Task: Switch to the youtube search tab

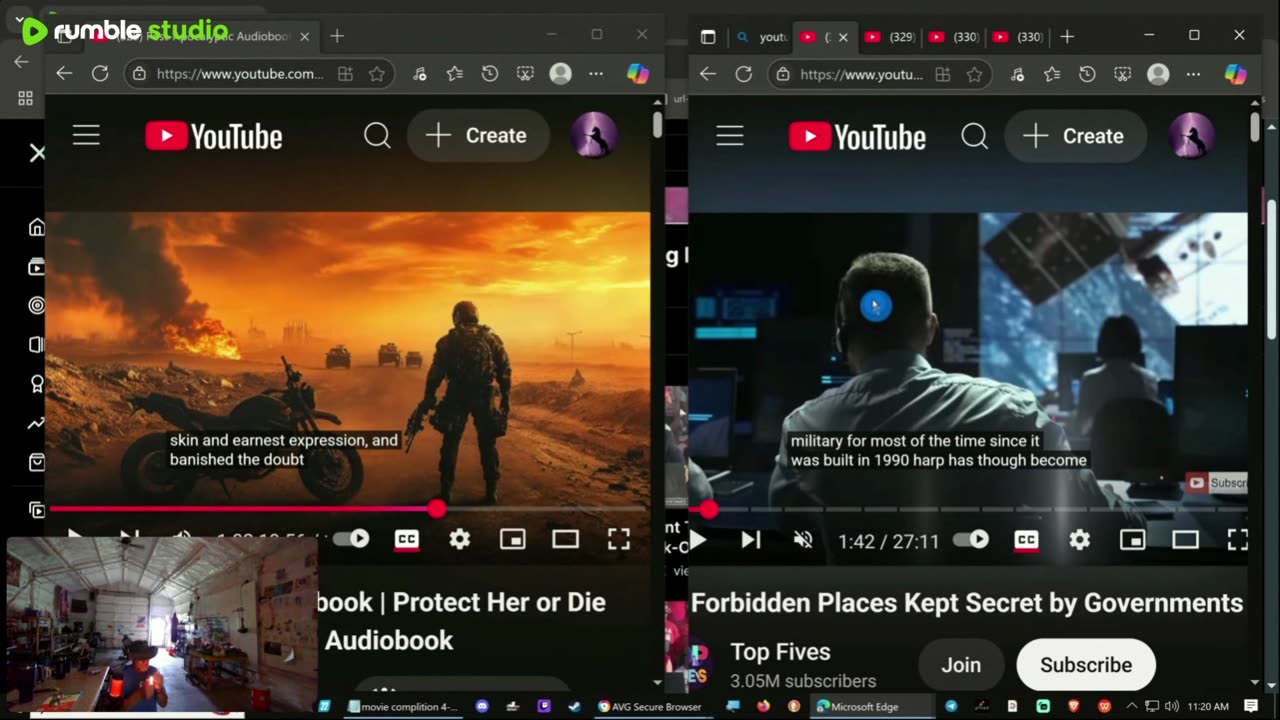Action: pyautogui.click(x=763, y=37)
